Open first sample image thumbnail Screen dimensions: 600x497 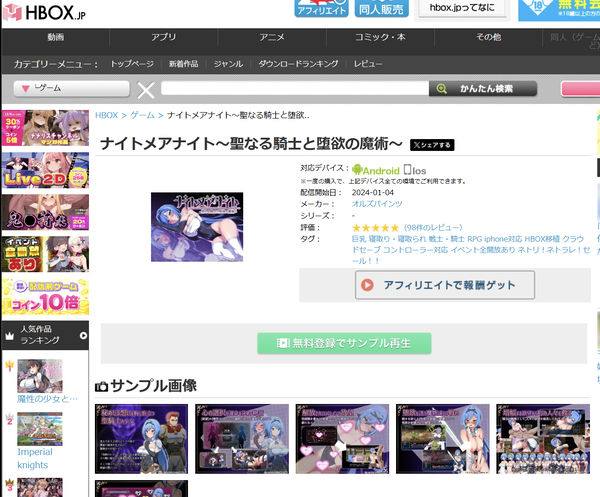[141, 439]
